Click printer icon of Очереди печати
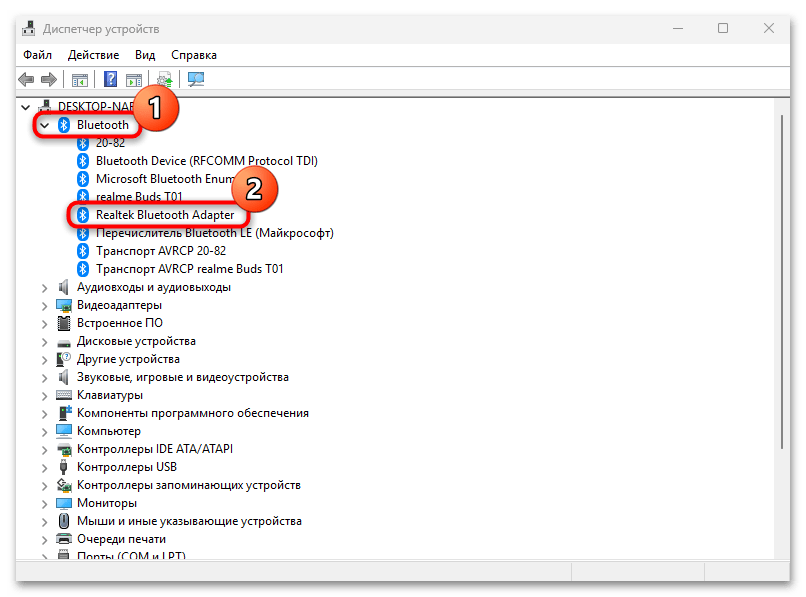The image size is (806, 597). (64, 539)
